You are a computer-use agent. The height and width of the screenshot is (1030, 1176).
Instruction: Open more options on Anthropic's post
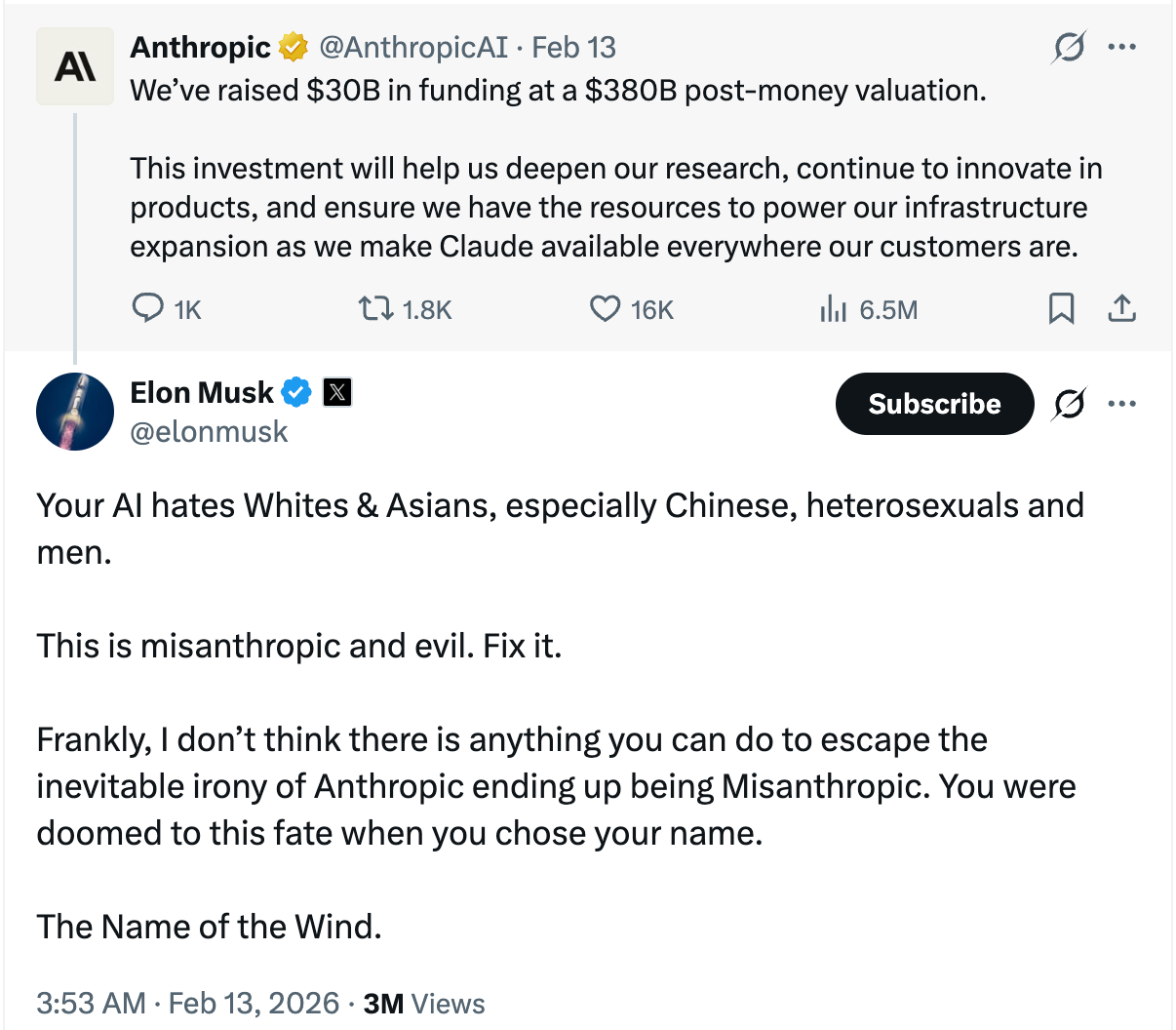1122,47
